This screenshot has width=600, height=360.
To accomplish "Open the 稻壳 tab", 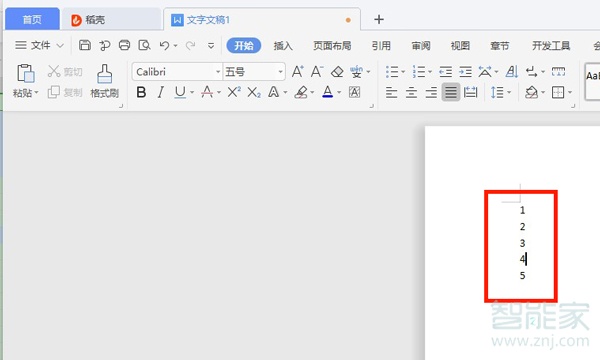I will point(111,20).
